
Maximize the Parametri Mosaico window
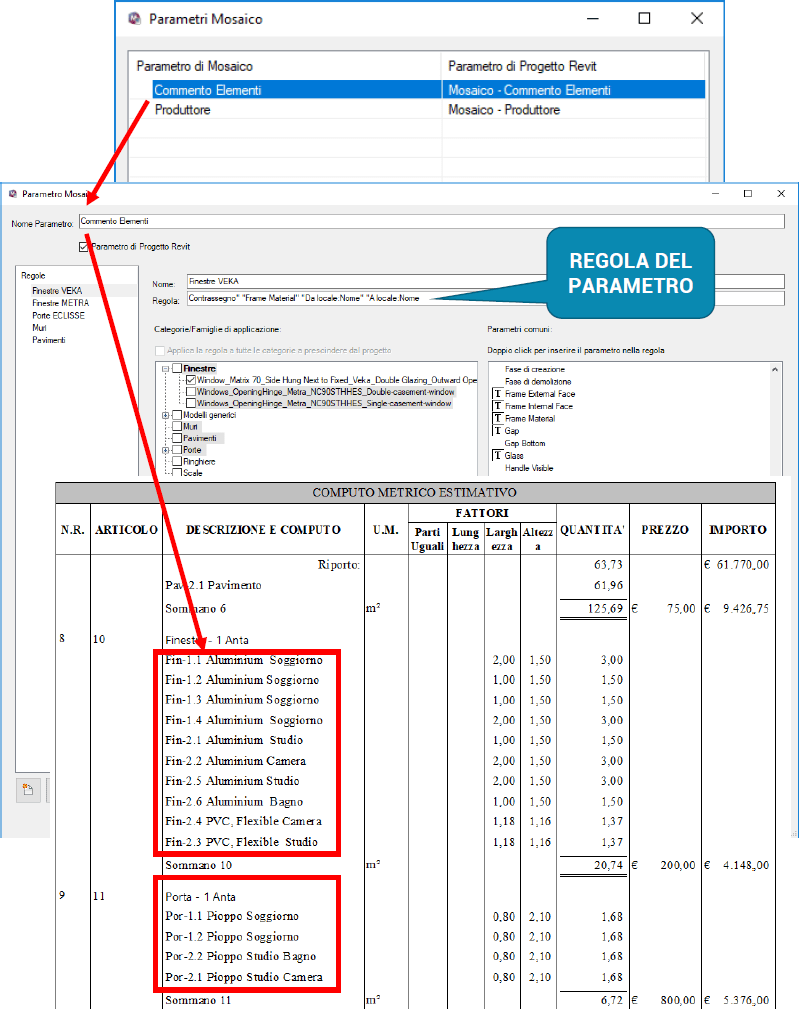(644, 18)
